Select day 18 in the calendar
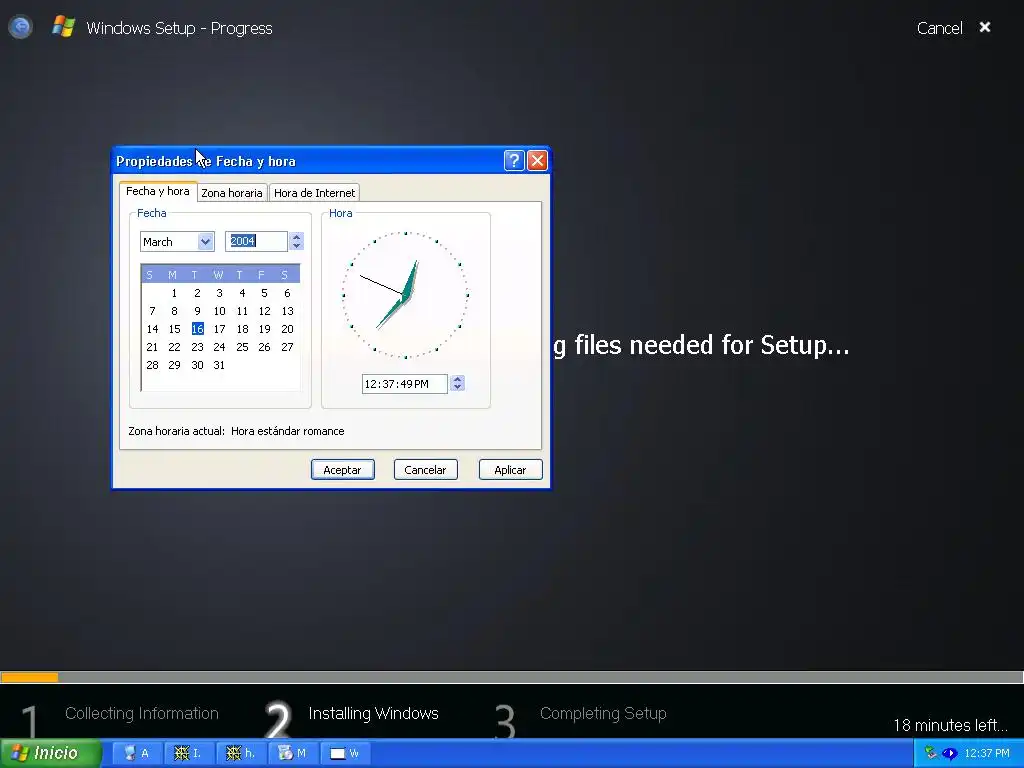The image size is (1024, 768). click(x=242, y=329)
